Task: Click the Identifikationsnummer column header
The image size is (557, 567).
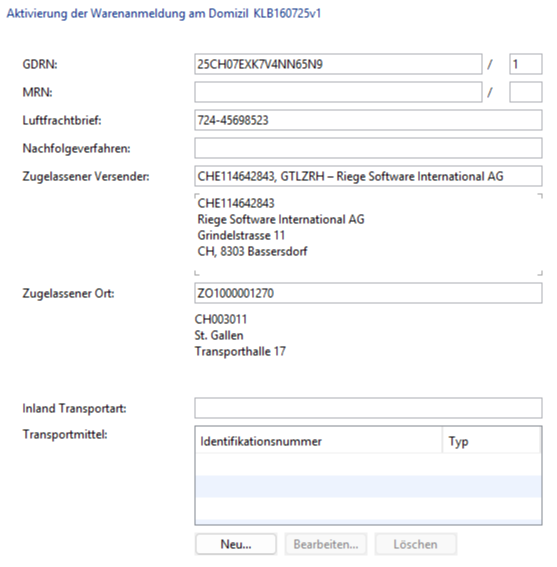Action: pos(319,441)
